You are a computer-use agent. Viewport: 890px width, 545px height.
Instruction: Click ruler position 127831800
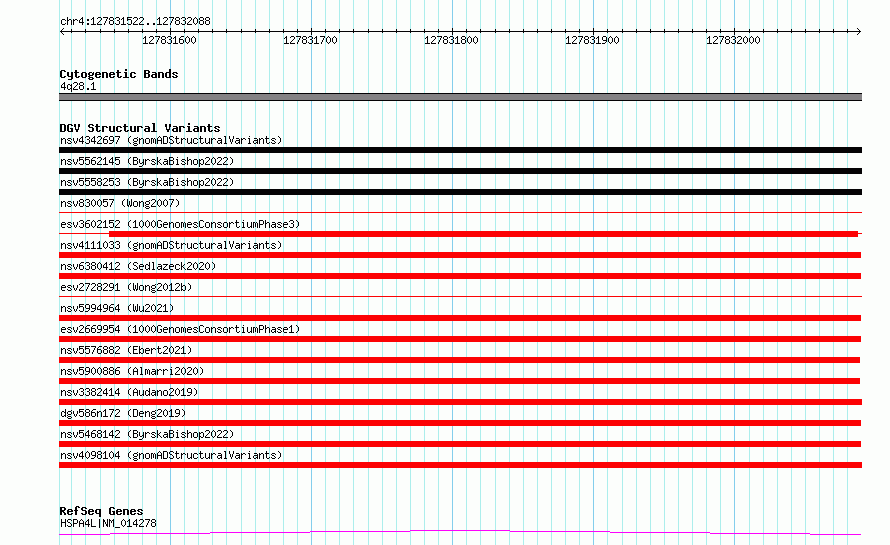tap(451, 40)
